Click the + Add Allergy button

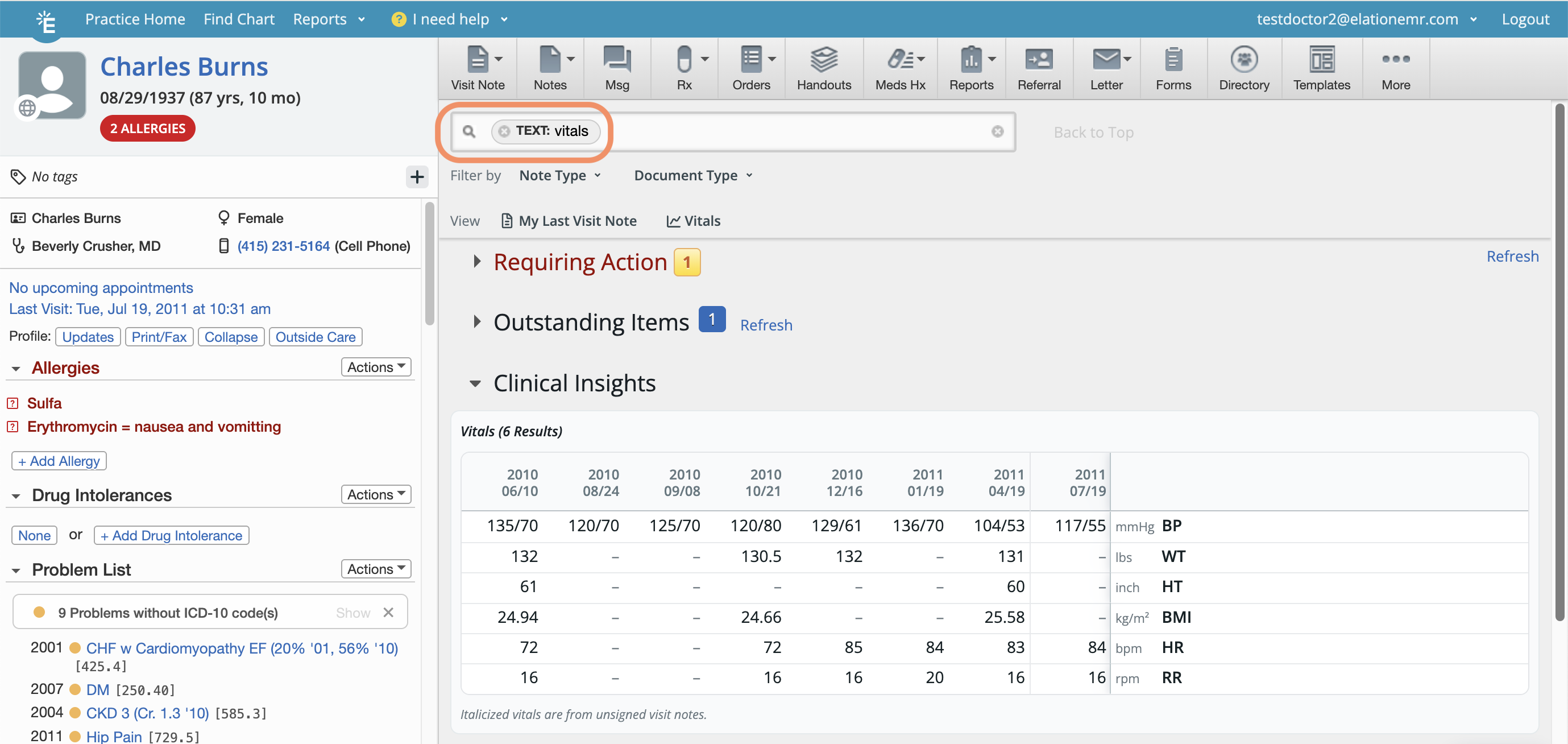click(59, 461)
